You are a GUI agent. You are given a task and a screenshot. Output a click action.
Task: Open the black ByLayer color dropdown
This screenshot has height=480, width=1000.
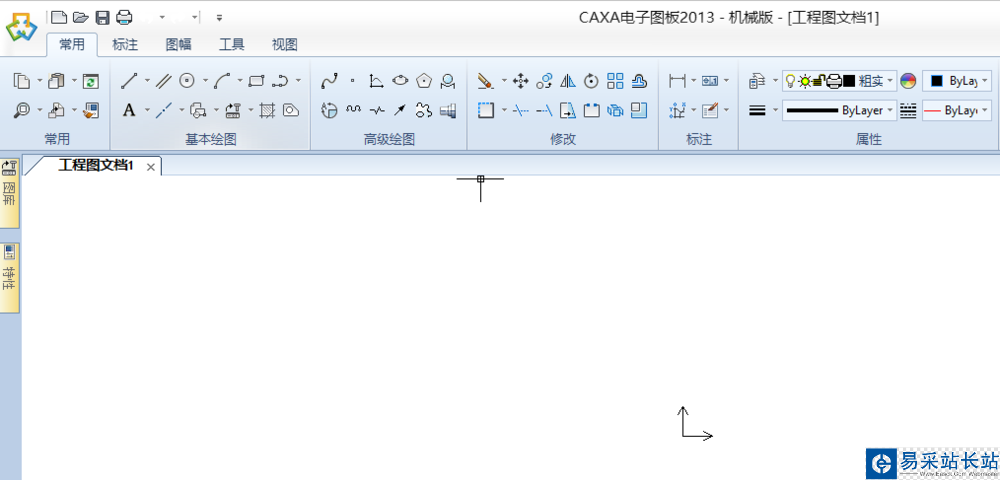click(957, 81)
